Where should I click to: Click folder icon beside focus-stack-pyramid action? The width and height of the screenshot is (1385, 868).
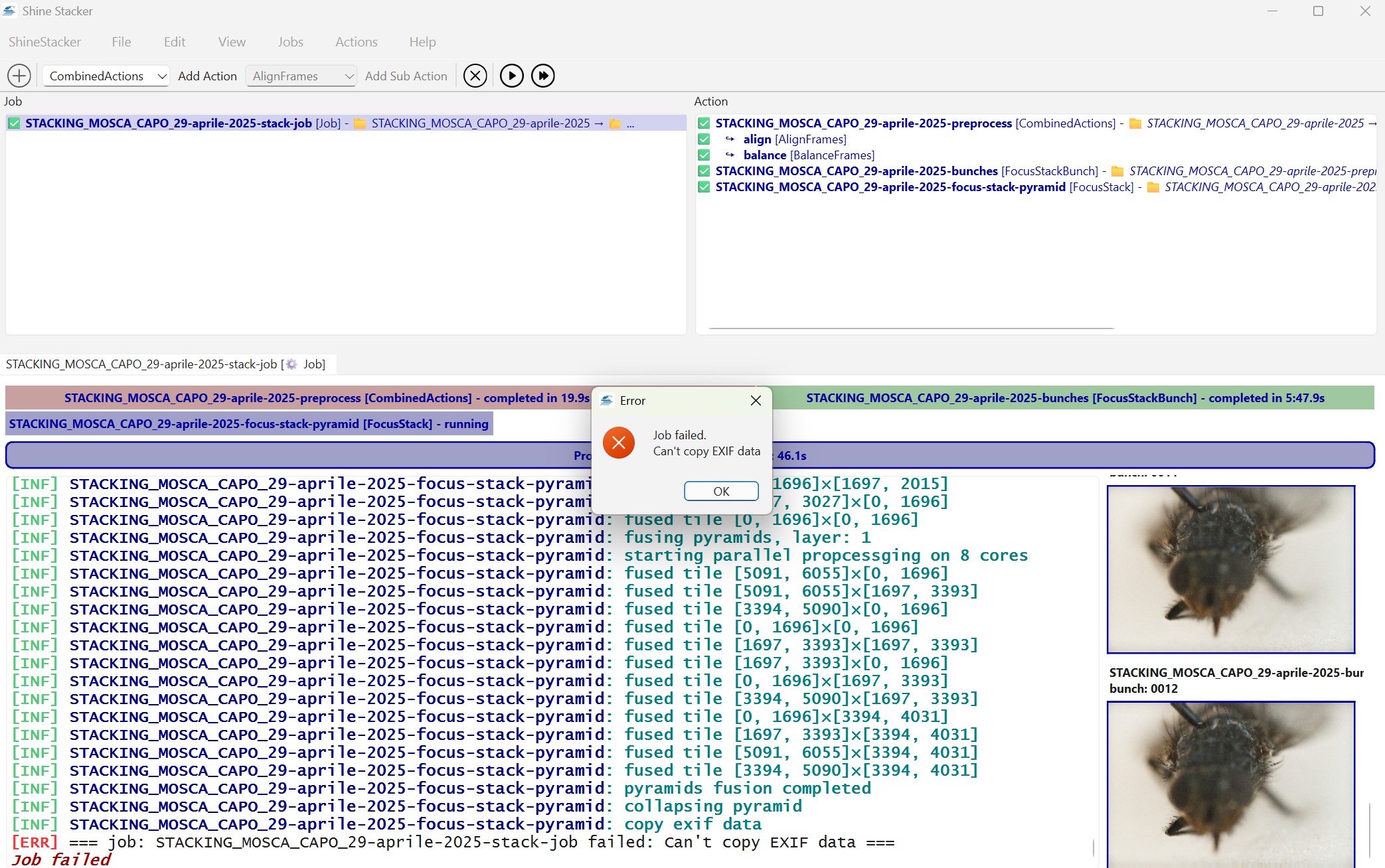pyautogui.click(x=1153, y=187)
